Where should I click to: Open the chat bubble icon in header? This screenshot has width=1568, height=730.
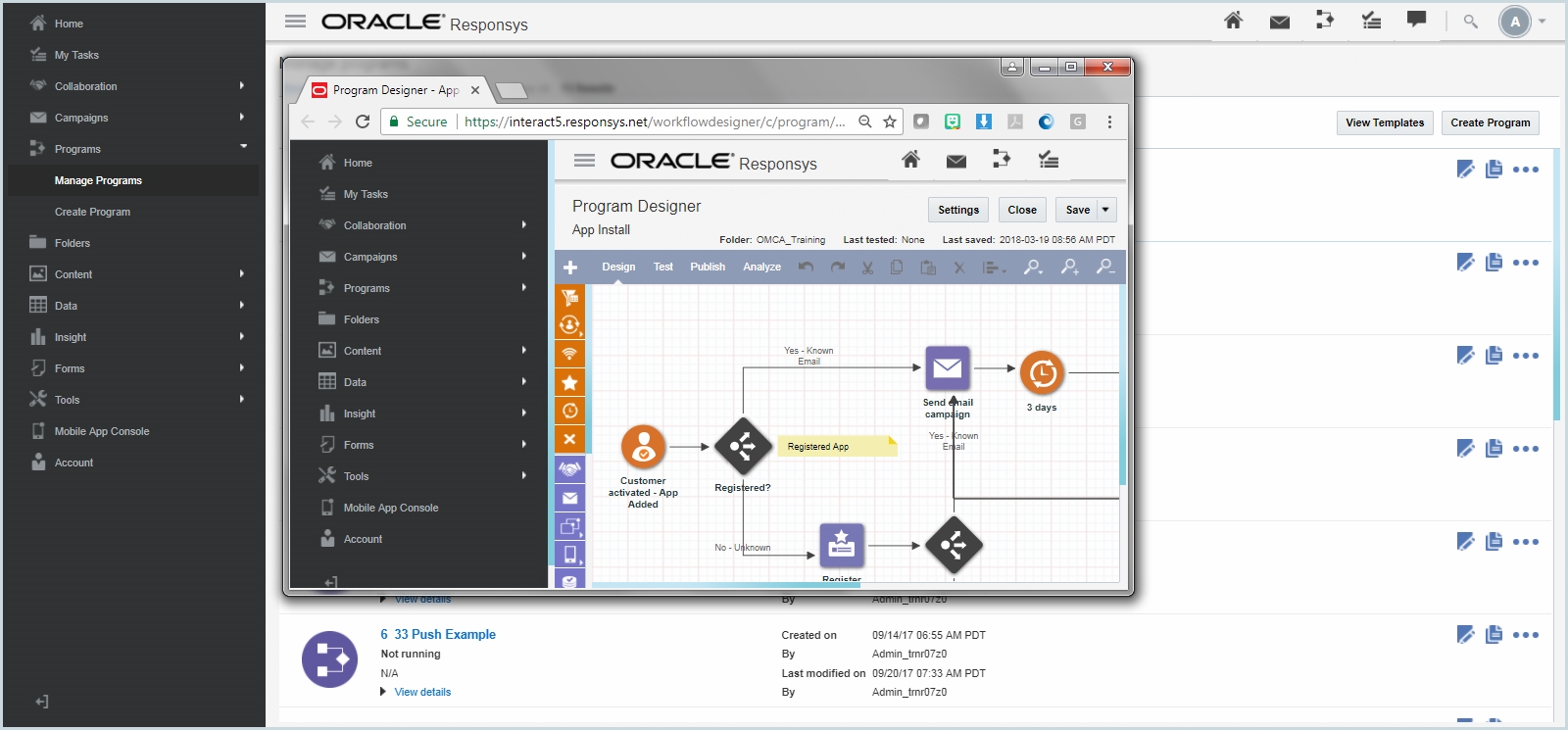coord(1416,21)
